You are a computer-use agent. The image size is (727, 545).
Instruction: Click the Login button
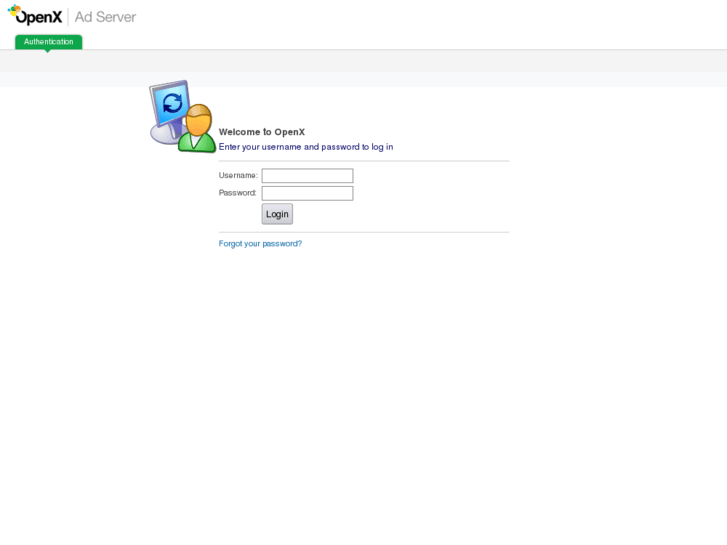click(x=277, y=214)
